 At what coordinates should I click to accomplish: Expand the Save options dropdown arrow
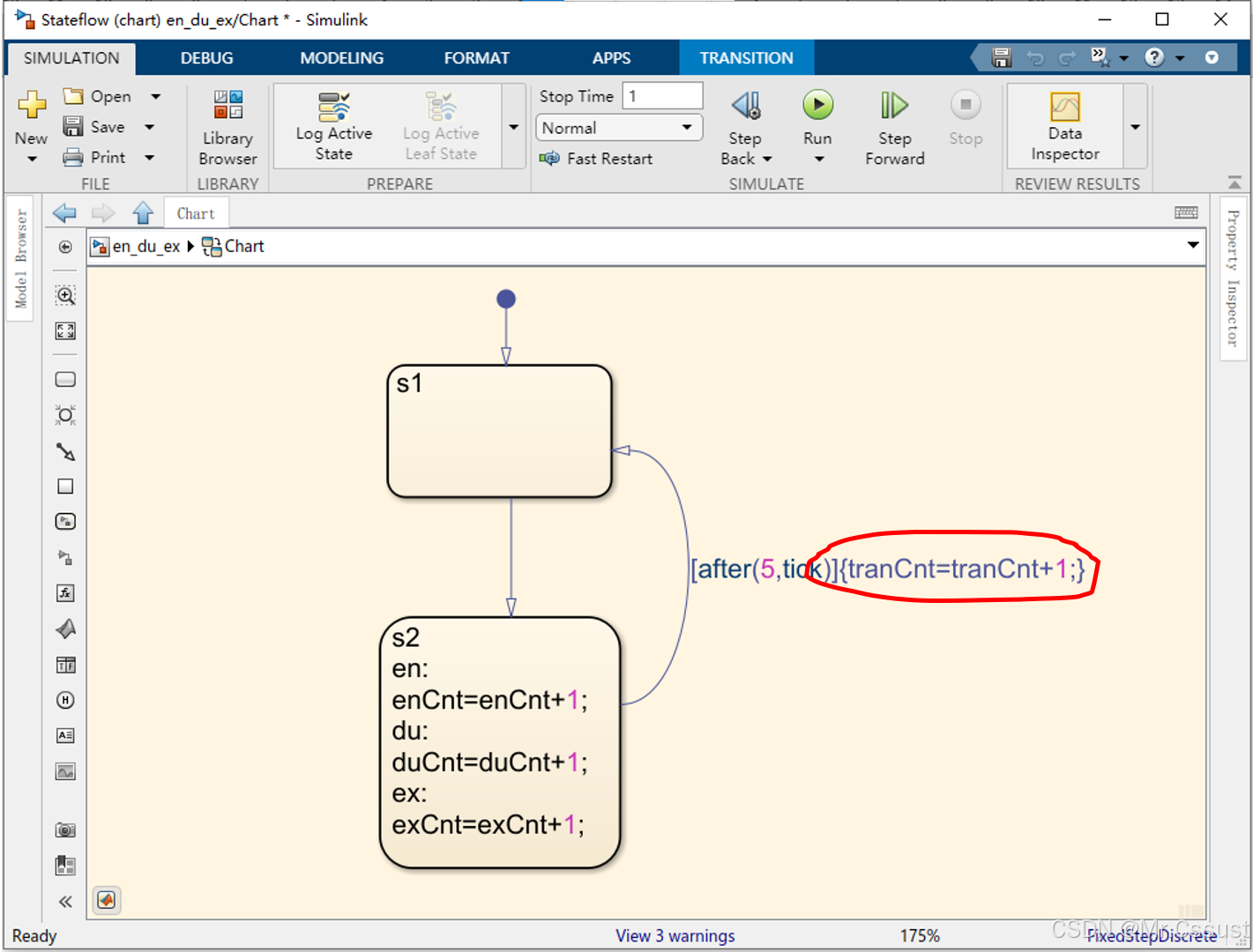pyautogui.click(x=150, y=127)
